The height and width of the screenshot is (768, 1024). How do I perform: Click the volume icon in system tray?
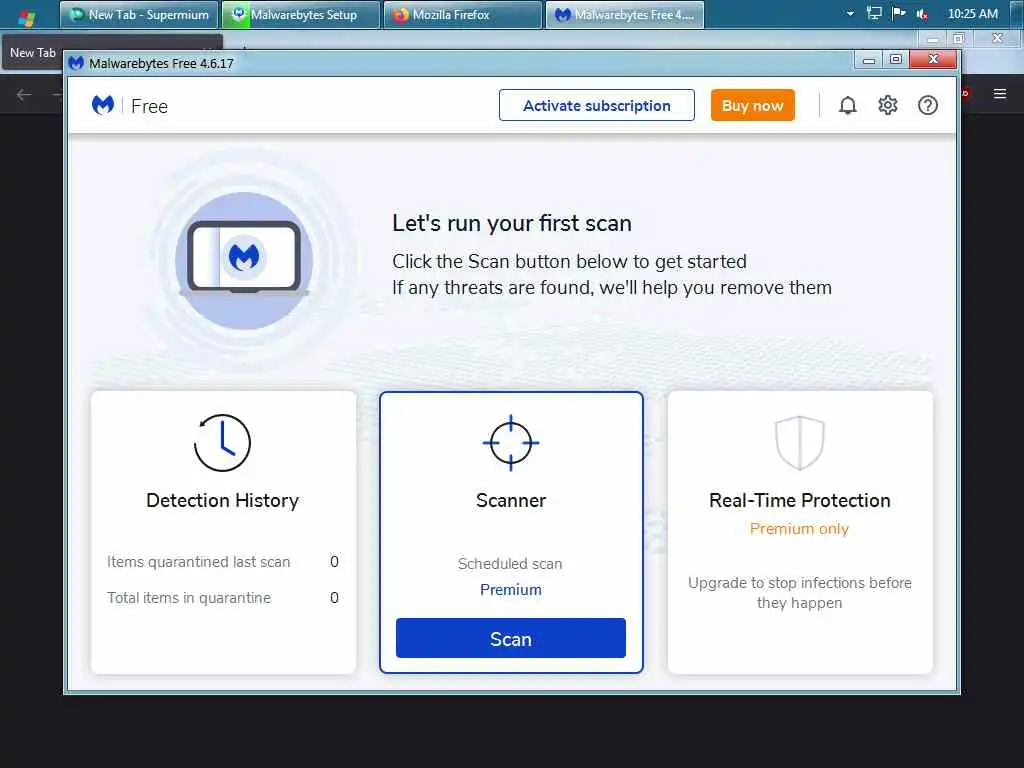click(922, 14)
